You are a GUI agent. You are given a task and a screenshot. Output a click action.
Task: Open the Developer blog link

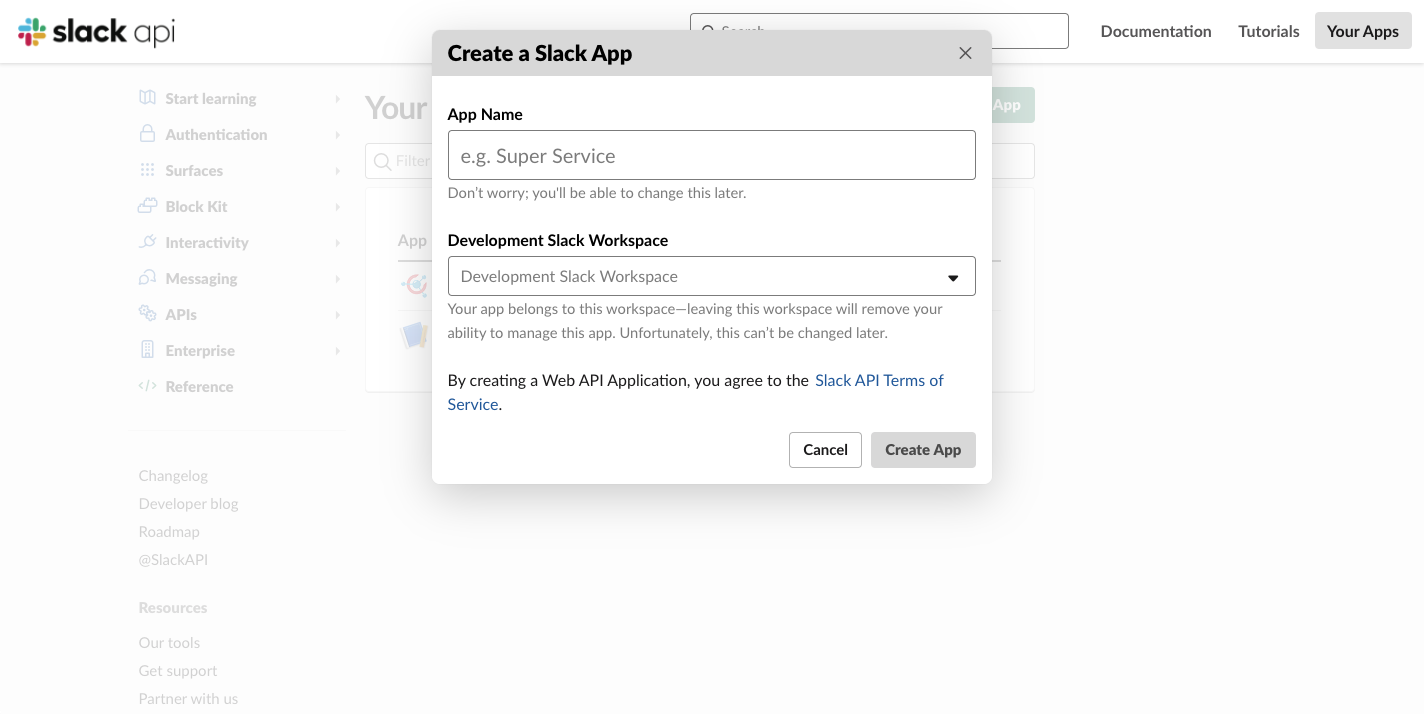pos(188,503)
